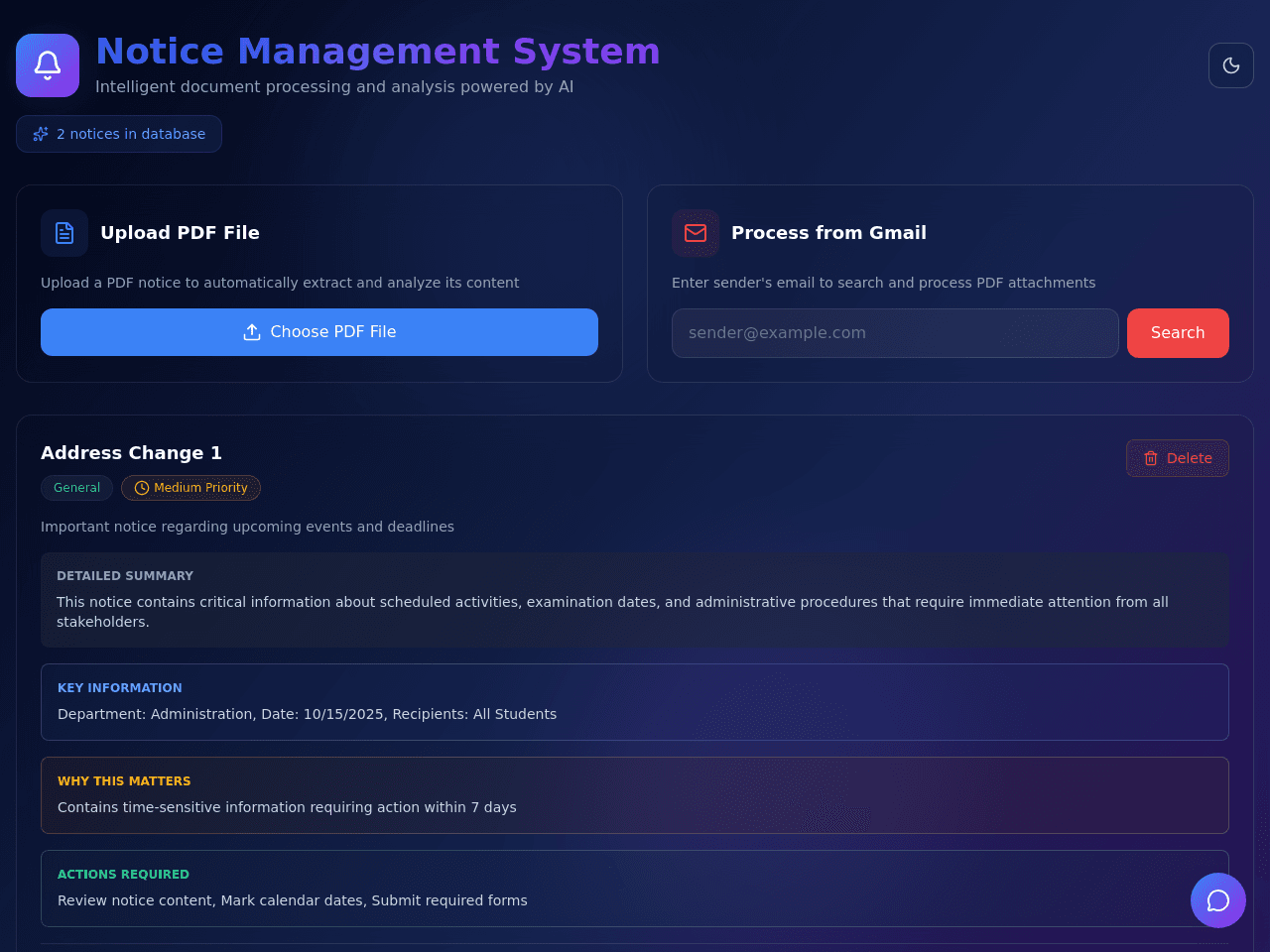The image size is (1270, 952).
Task: Click the "Upload a PDF notice" description text
Action: pyautogui.click(x=280, y=283)
